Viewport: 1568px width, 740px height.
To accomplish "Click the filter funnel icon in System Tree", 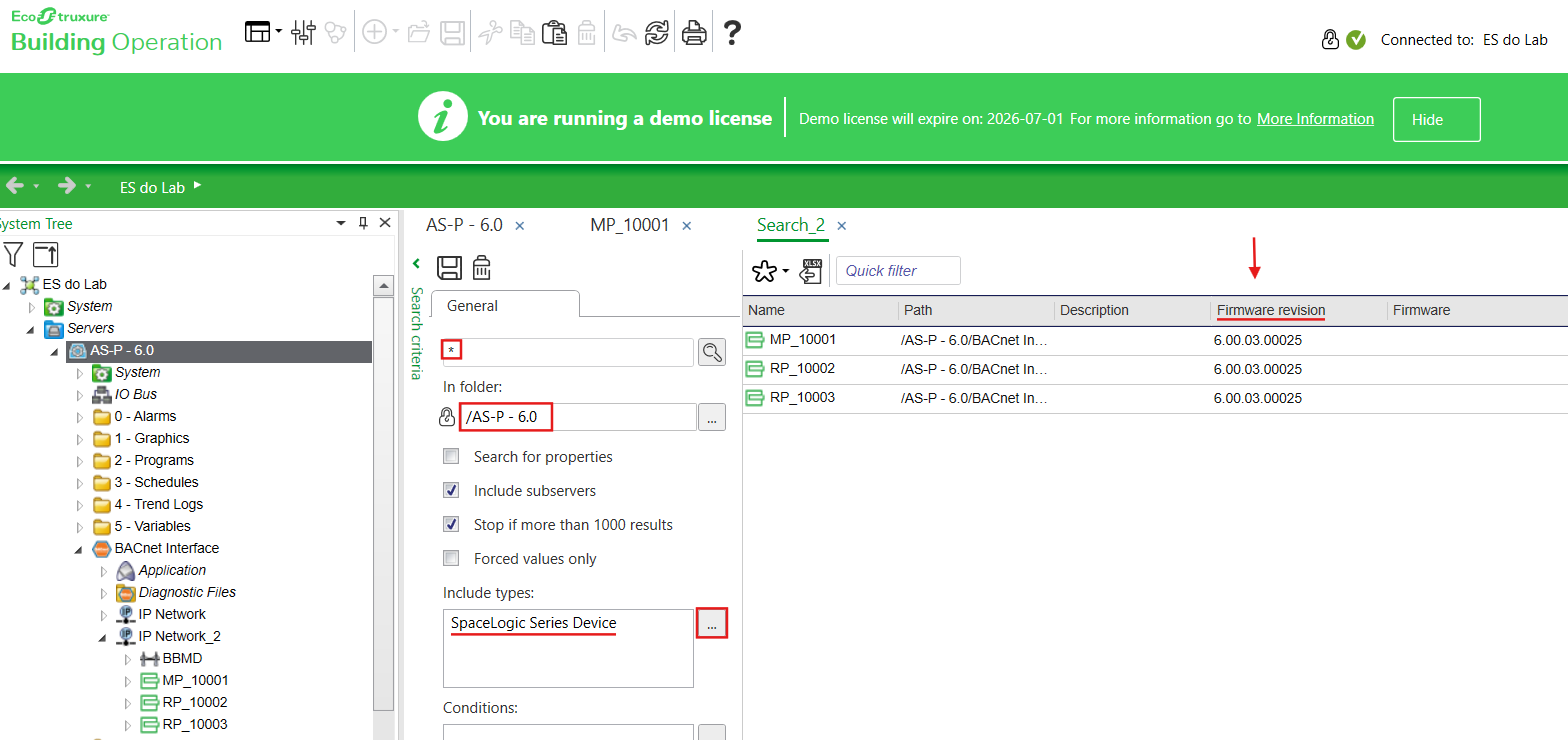I will (13, 254).
